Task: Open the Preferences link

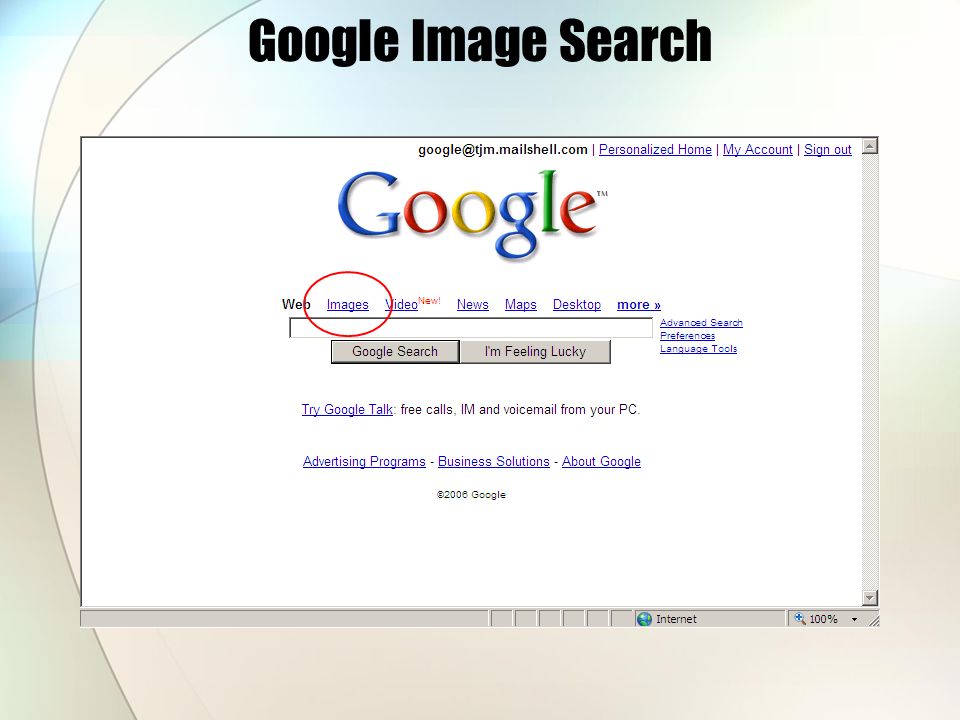Action: point(688,336)
